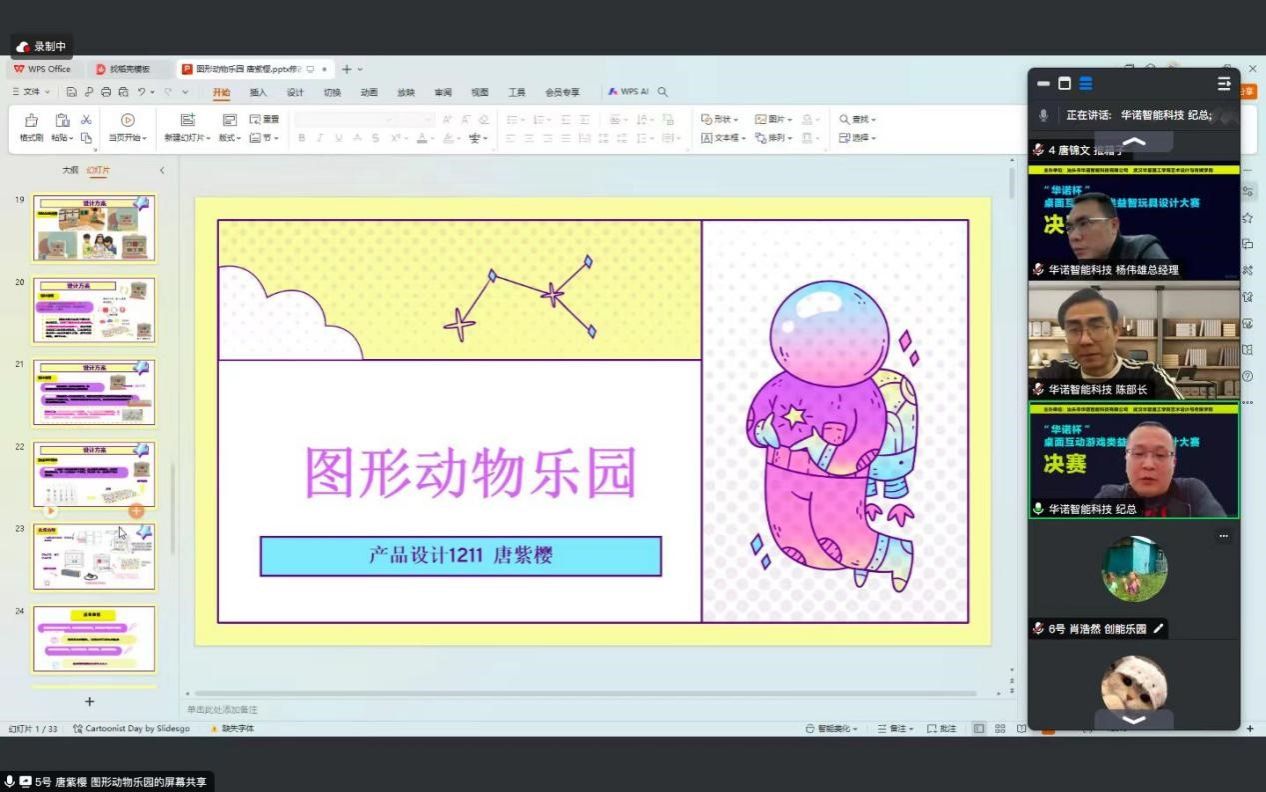Click the Print icon in quick access toolbar
This screenshot has height=792, width=1266.
[x=105, y=92]
